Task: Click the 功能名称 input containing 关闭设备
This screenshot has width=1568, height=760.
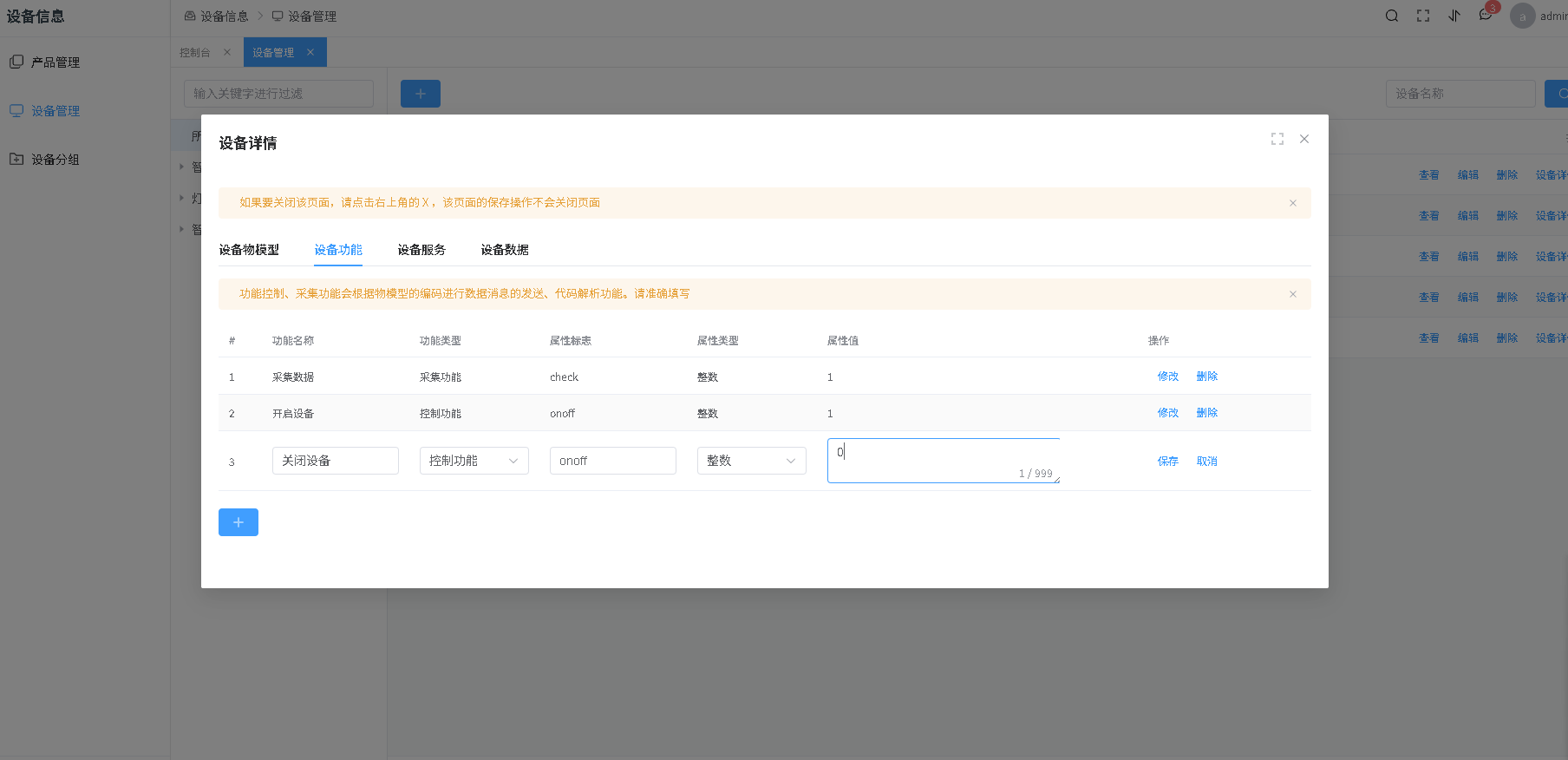Action: tap(335, 461)
